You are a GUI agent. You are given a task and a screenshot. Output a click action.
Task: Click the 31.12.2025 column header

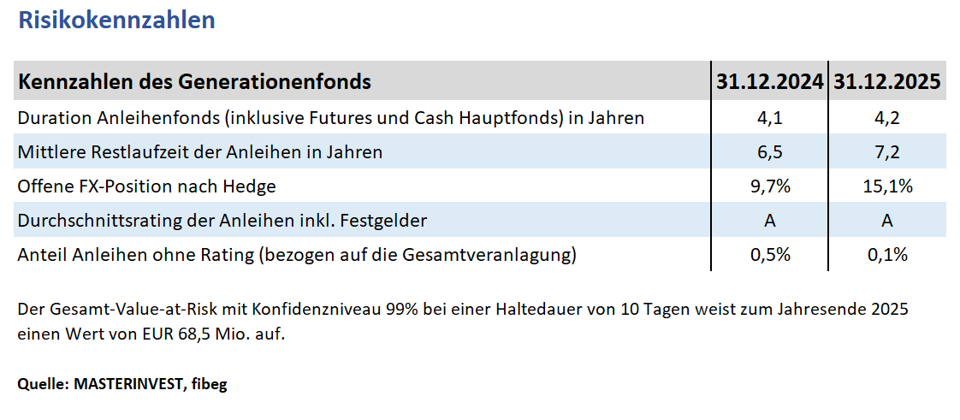pyautogui.click(x=886, y=81)
